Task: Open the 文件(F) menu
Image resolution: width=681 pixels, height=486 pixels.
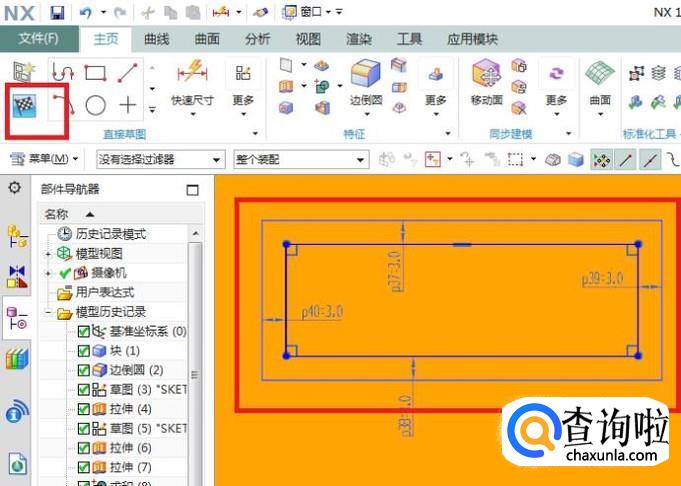Action: tap(39, 39)
